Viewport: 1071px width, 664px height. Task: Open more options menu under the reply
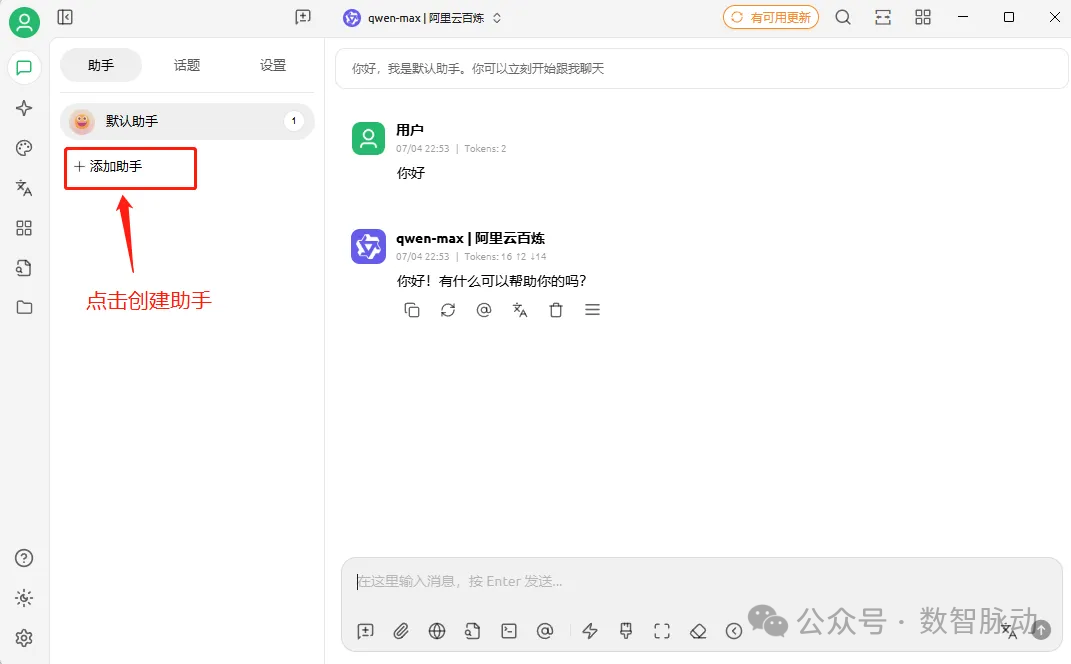click(x=592, y=310)
